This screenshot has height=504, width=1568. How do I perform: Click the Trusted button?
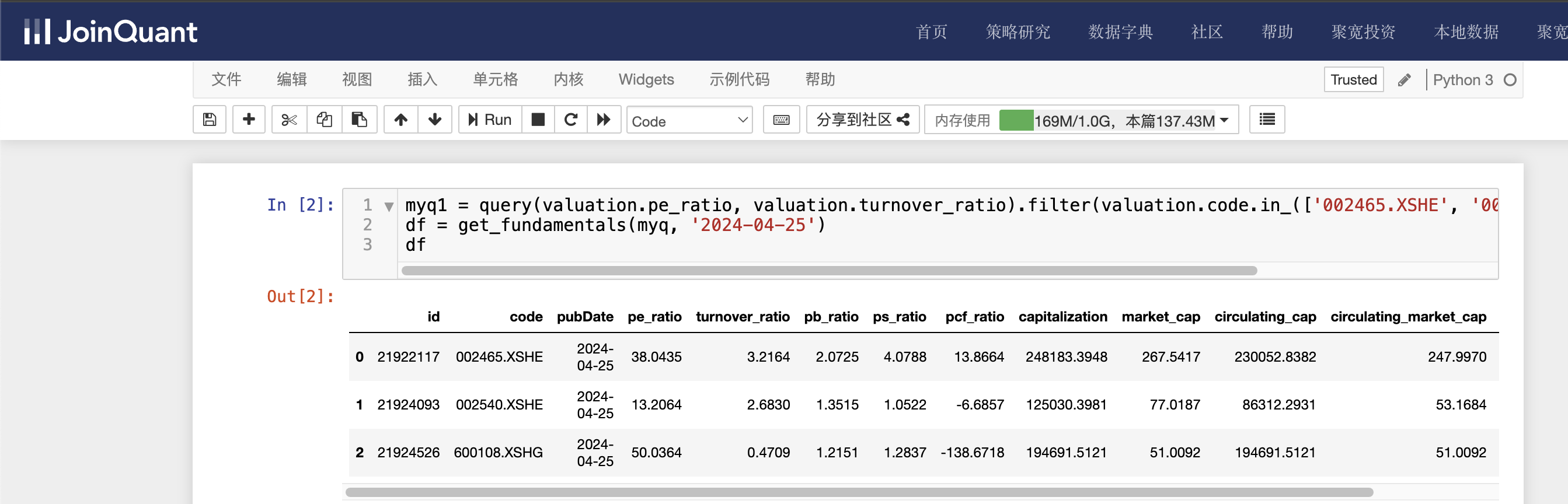click(x=1353, y=80)
